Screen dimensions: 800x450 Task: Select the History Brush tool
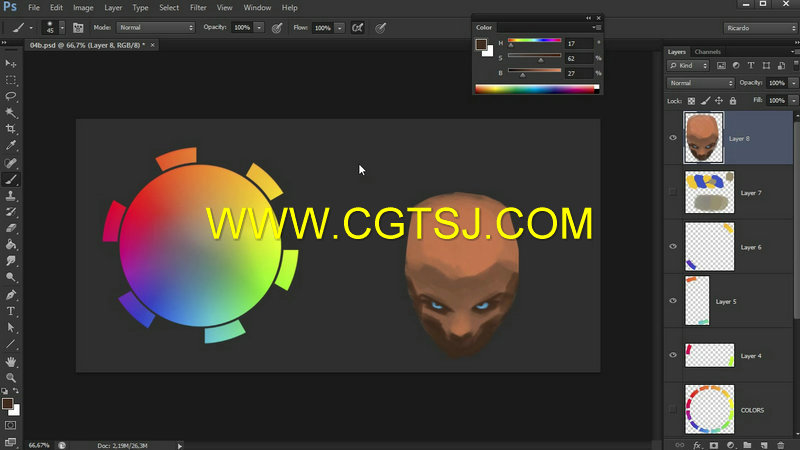coord(11,212)
